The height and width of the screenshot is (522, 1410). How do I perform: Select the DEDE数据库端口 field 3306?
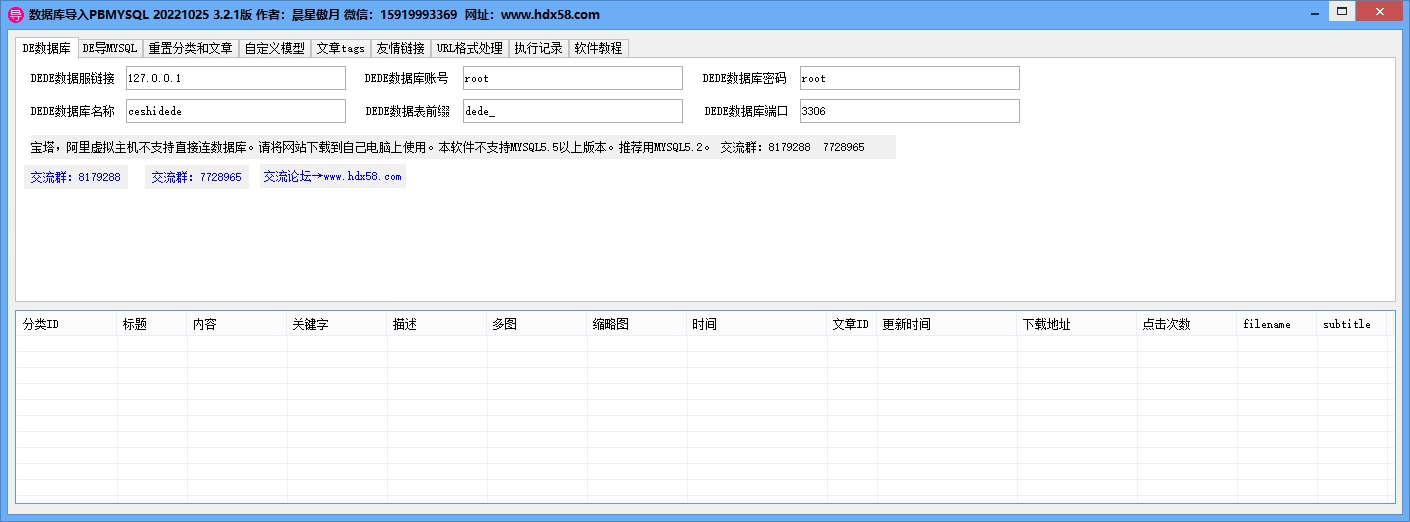click(x=909, y=111)
